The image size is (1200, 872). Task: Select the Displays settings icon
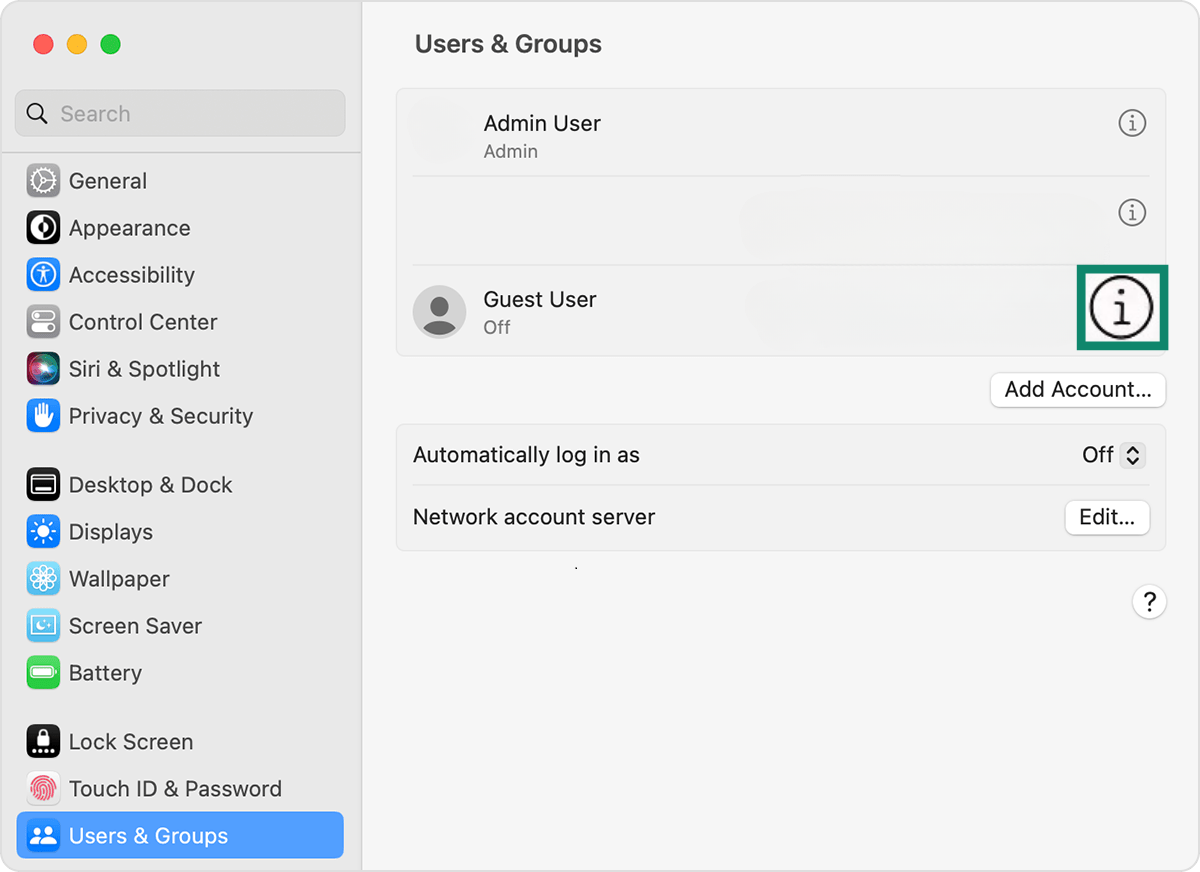tap(43, 532)
